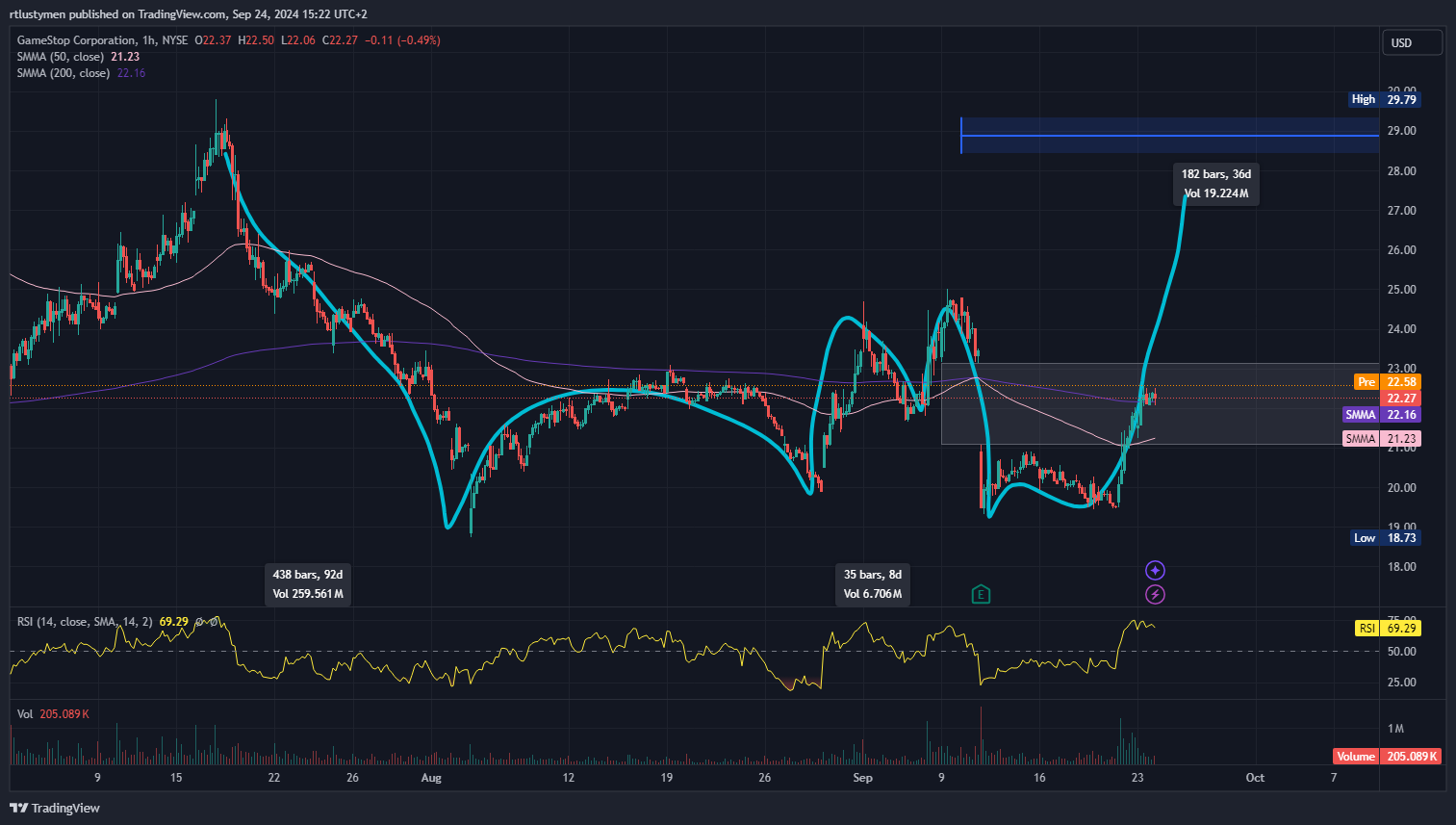Open the USD currency selector
This screenshot has height=825, width=1456.
pos(1412,42)
